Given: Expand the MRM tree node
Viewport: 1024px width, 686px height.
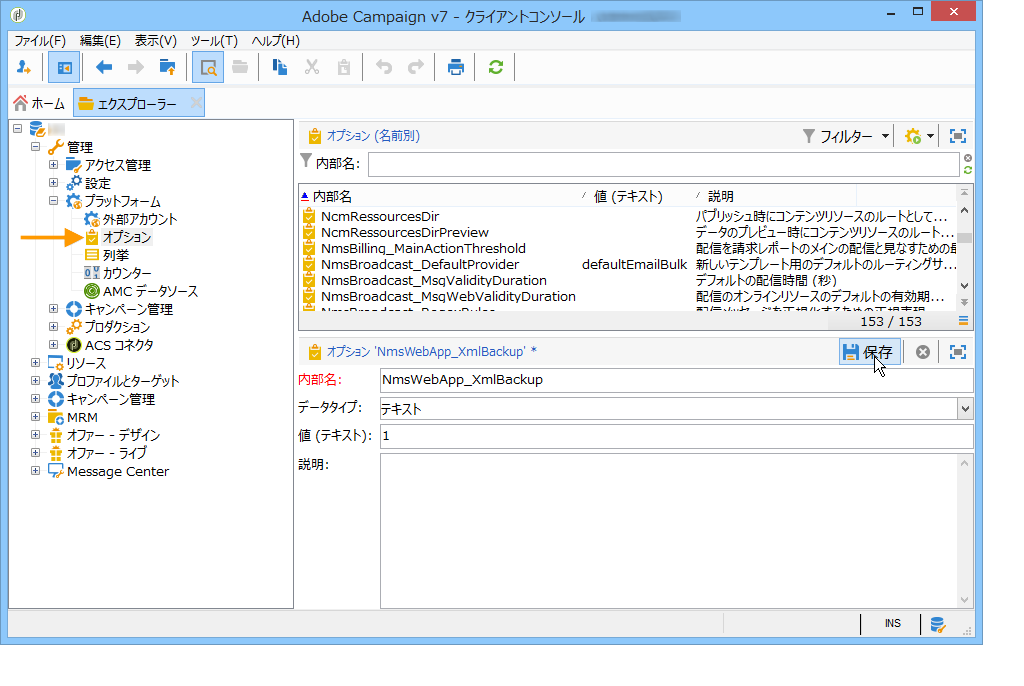Looking at the screenshot, I should [x=35, y=417].
